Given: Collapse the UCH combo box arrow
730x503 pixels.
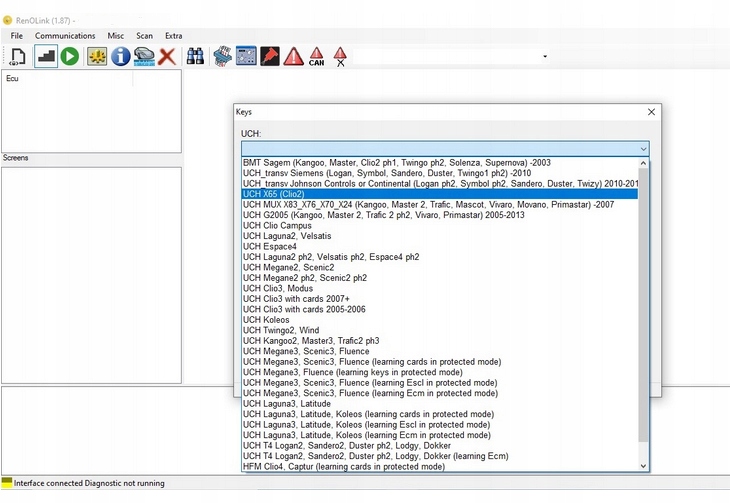Looking at the screenshot, I should pyautogui.click(x=643, y=148).
